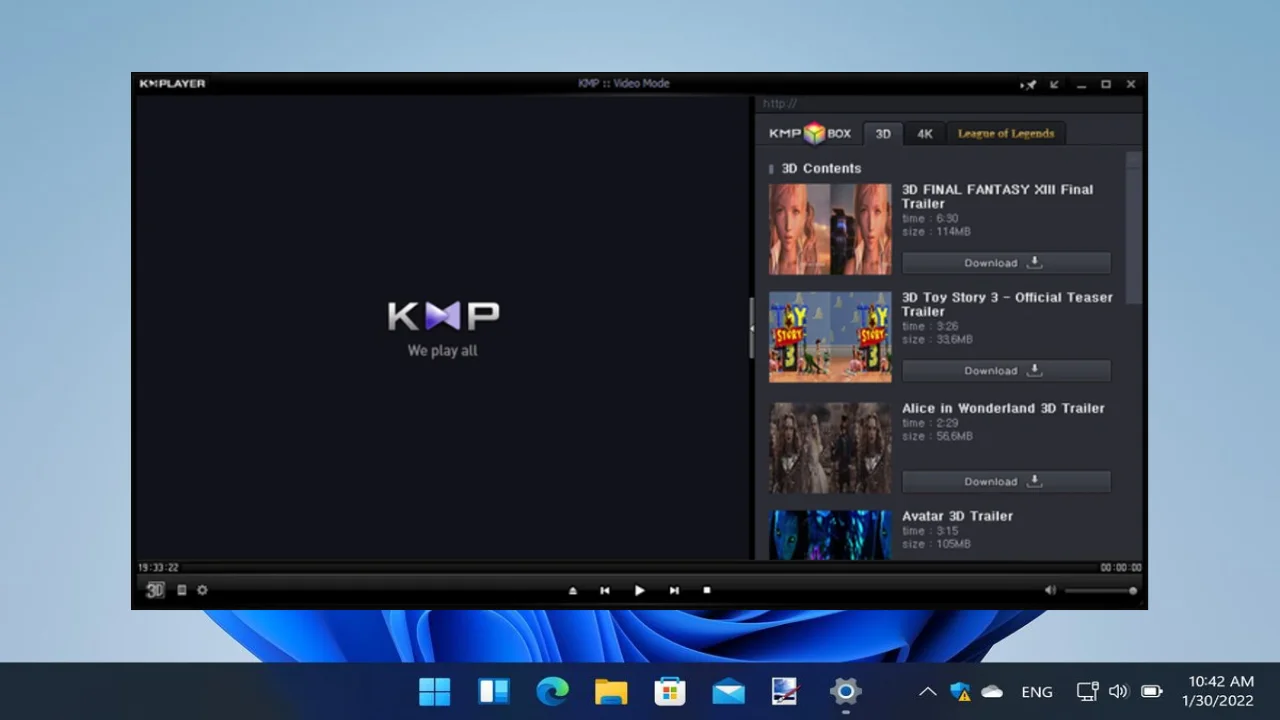Stop playback with the square button

coord(707,591)
